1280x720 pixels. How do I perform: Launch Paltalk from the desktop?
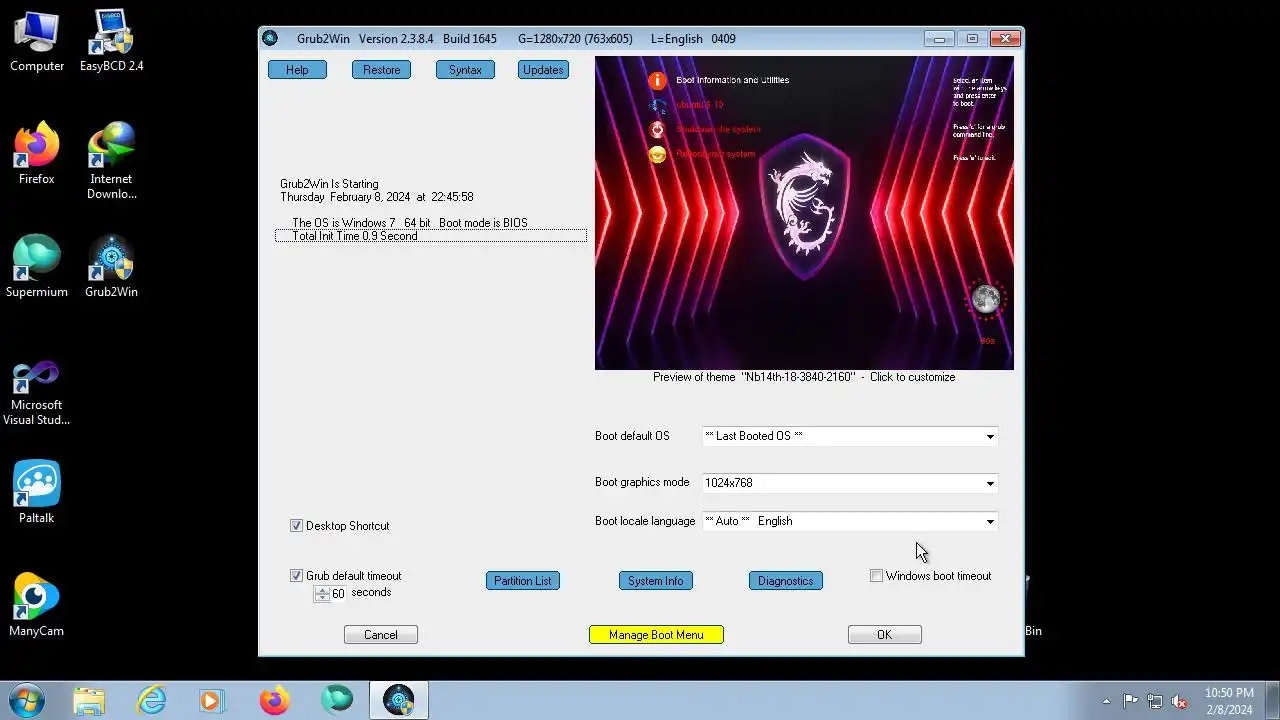[37, 493]
